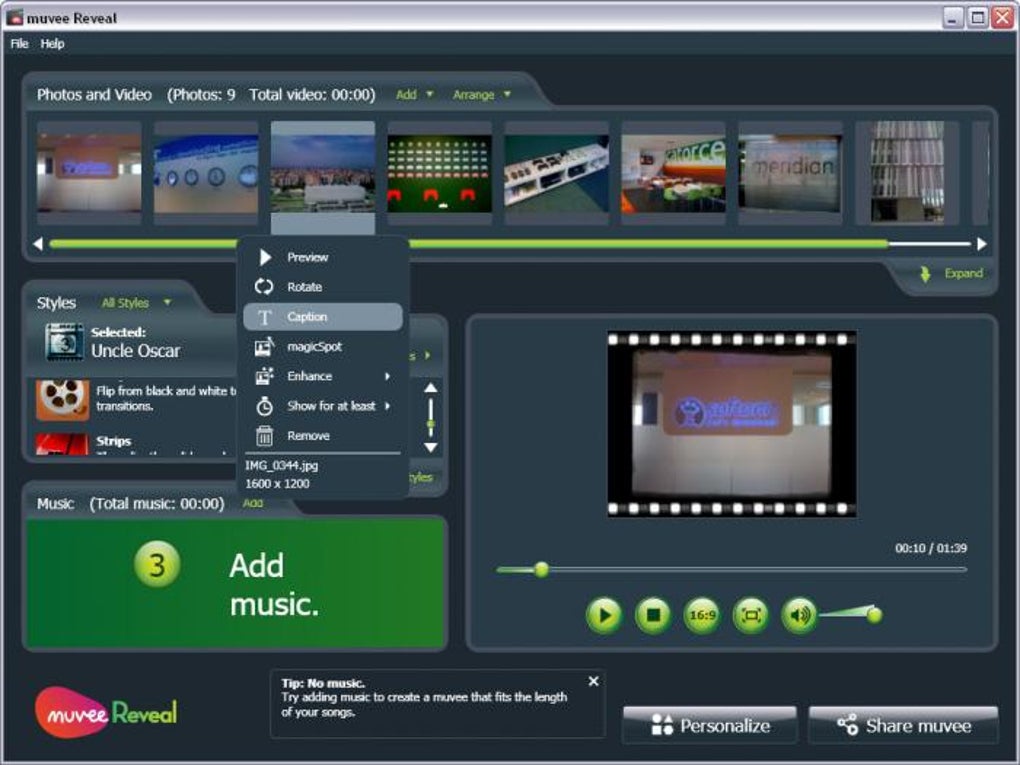The height and width of the screenshot is (765, 1020).
Task: Select the space invaders photo thumbnail
Action: pyautogui.click(x=439, y=172)
